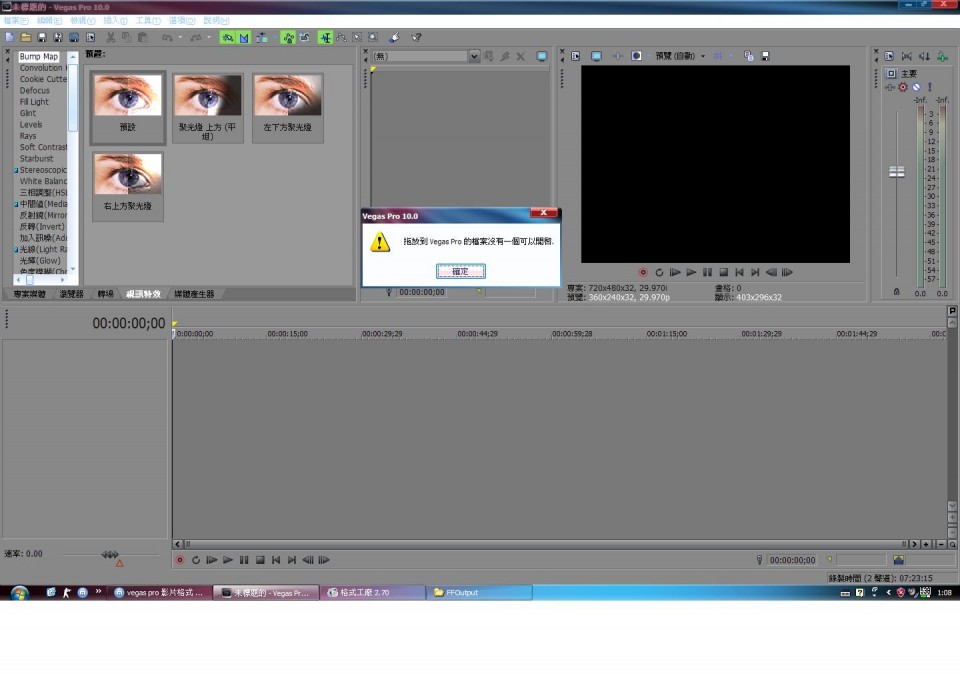Open the 工具(T) menu

pyautogui.click(x=148, y=21)
